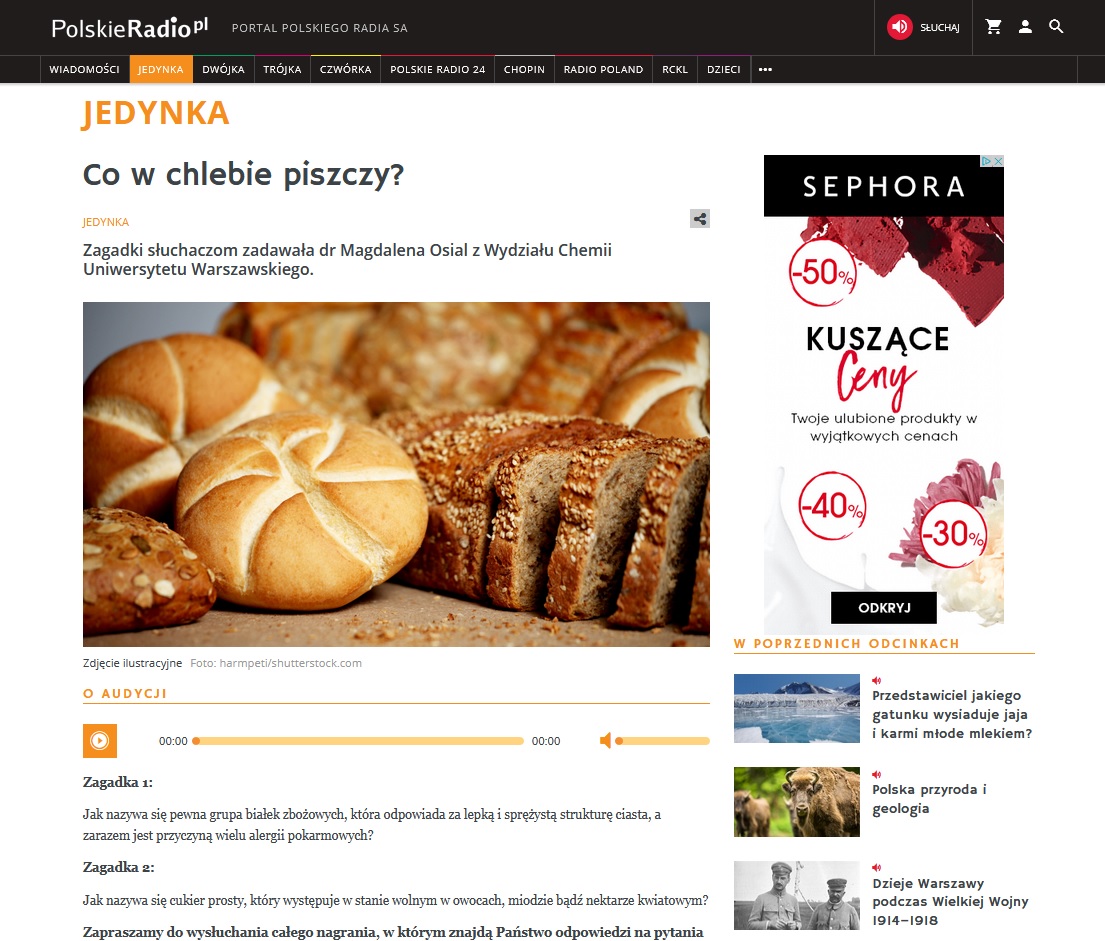Adjust the volume slider bar
This screenshot has height=941, width=1105.
pos(662,741)
